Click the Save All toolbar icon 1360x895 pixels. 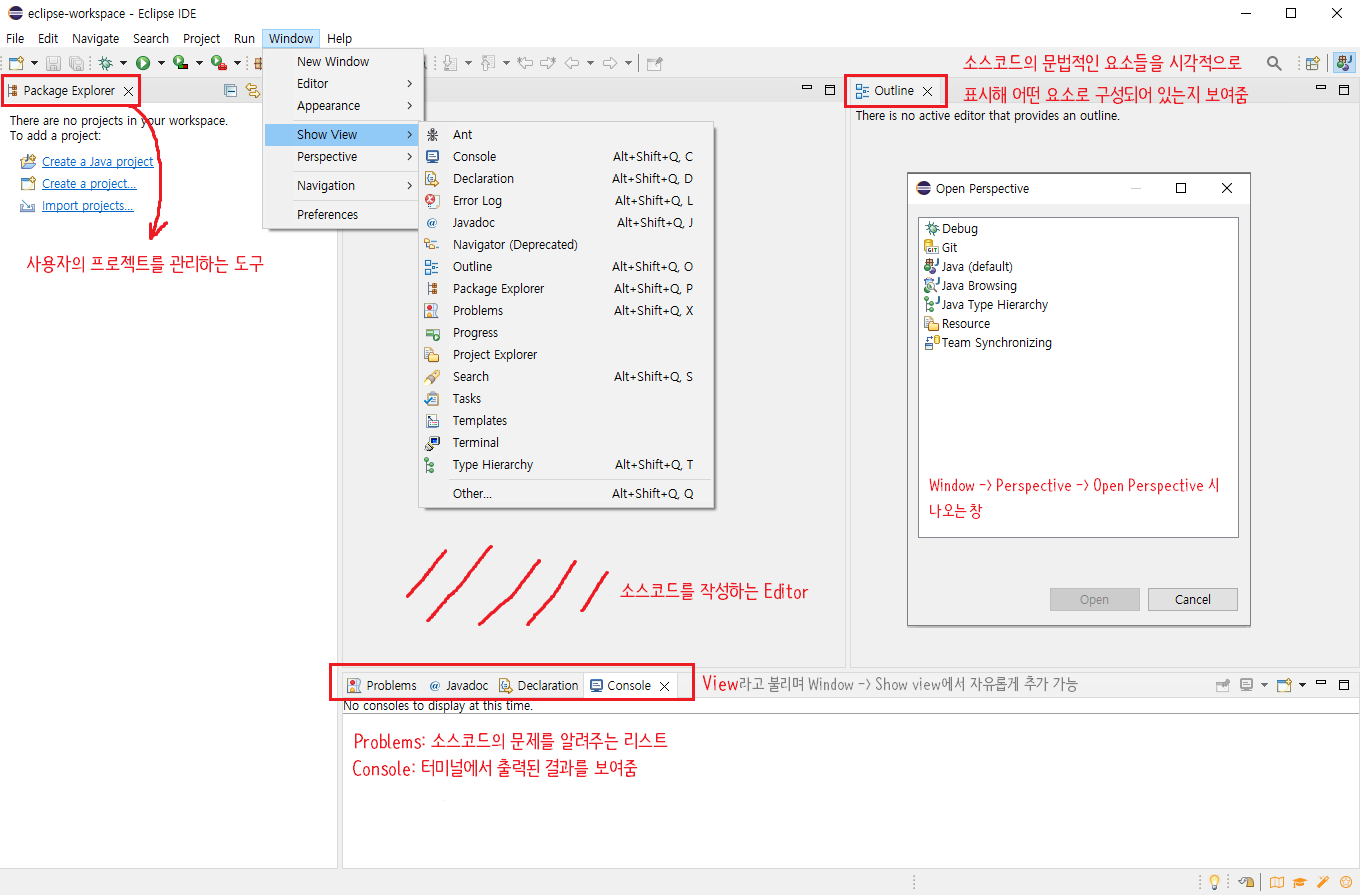click(x=76, y=63)
